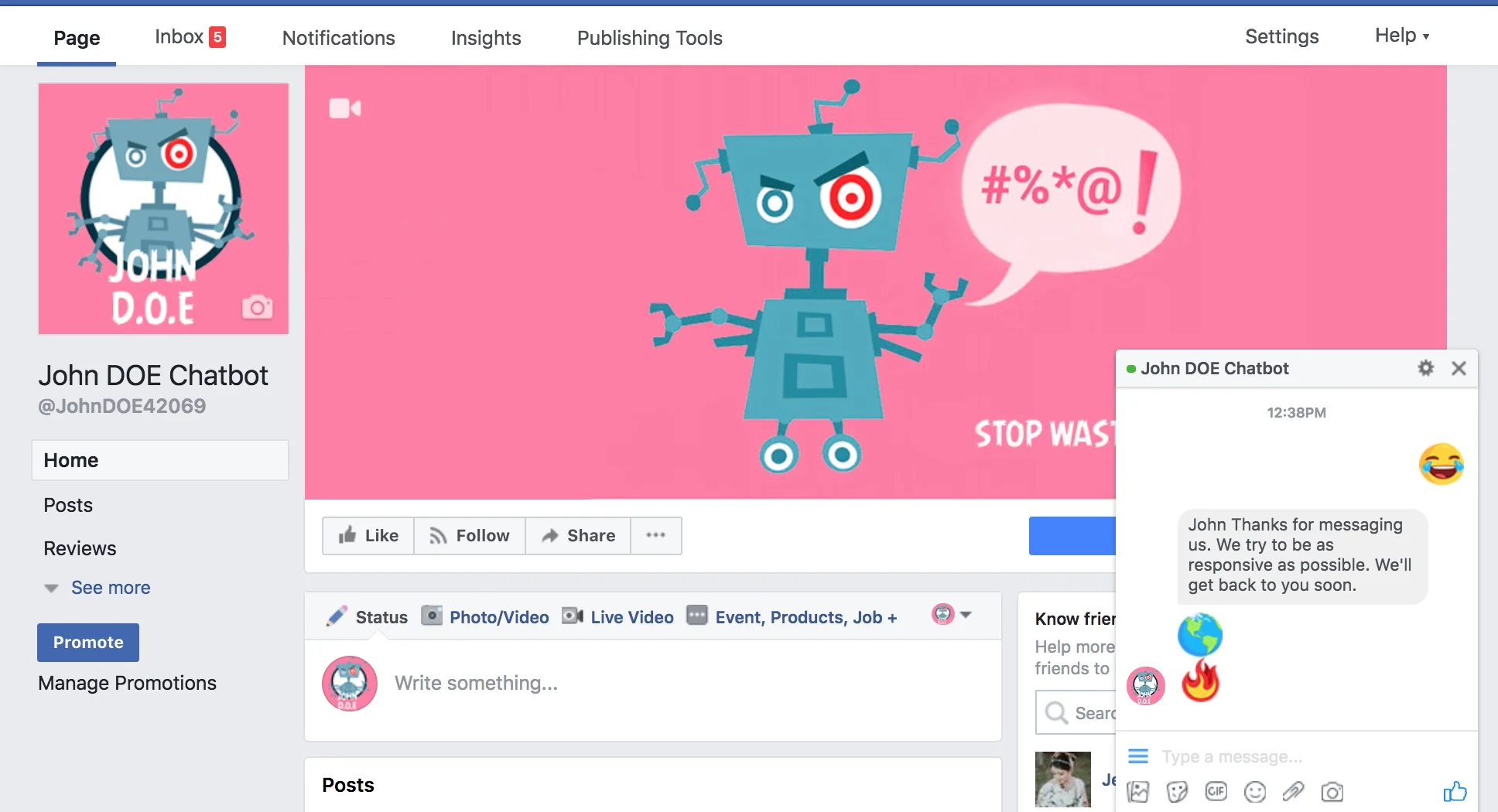Open chat settings gear icon
Screen dimensions: 1498x812
click(1425, 368)
